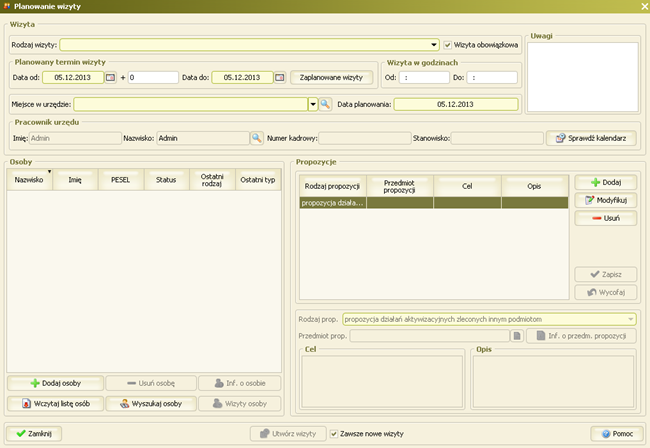The width and height of the screenshot is (650, 448).
Task: Click the Zapisz button
Action: 606,274
